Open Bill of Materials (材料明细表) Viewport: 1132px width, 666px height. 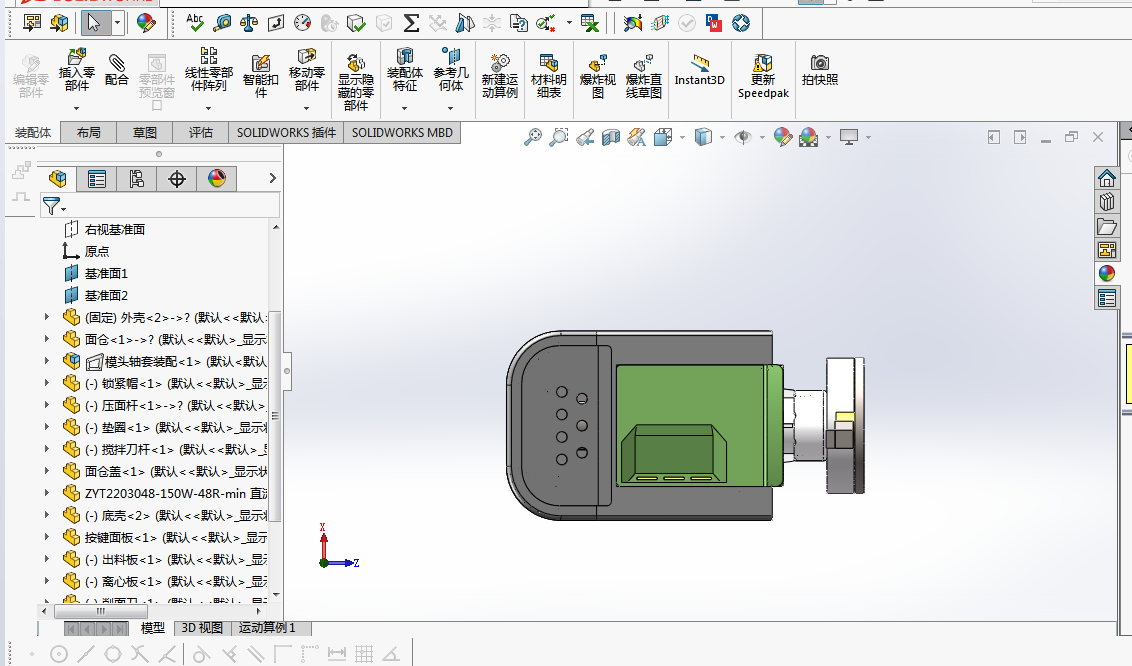549,76
